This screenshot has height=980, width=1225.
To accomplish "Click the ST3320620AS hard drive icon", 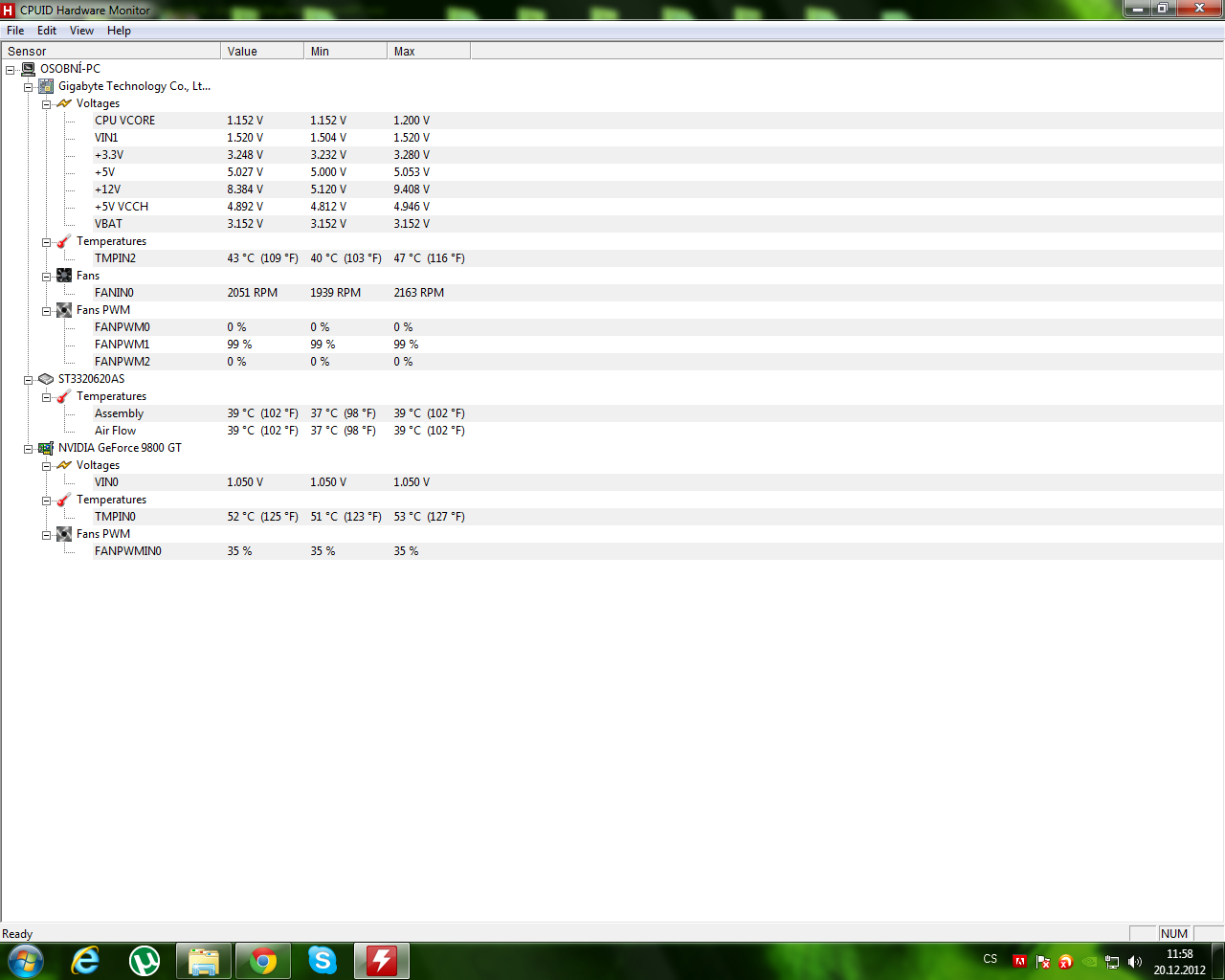I will tap(46, 379).
